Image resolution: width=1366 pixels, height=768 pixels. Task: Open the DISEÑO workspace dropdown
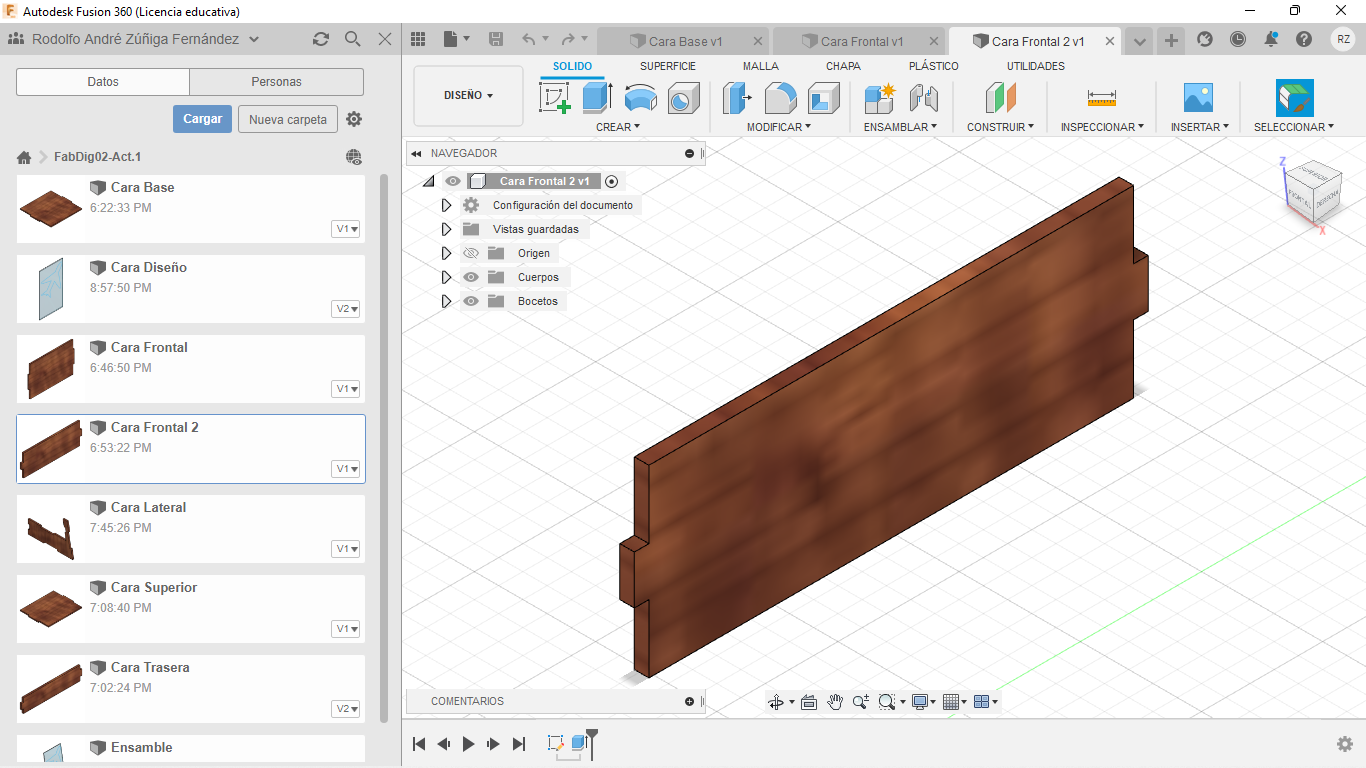coord(468,96)
